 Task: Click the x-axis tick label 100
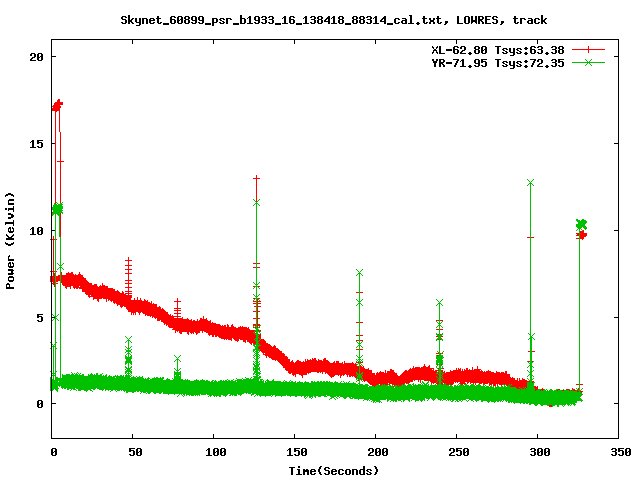coord(216,452)
